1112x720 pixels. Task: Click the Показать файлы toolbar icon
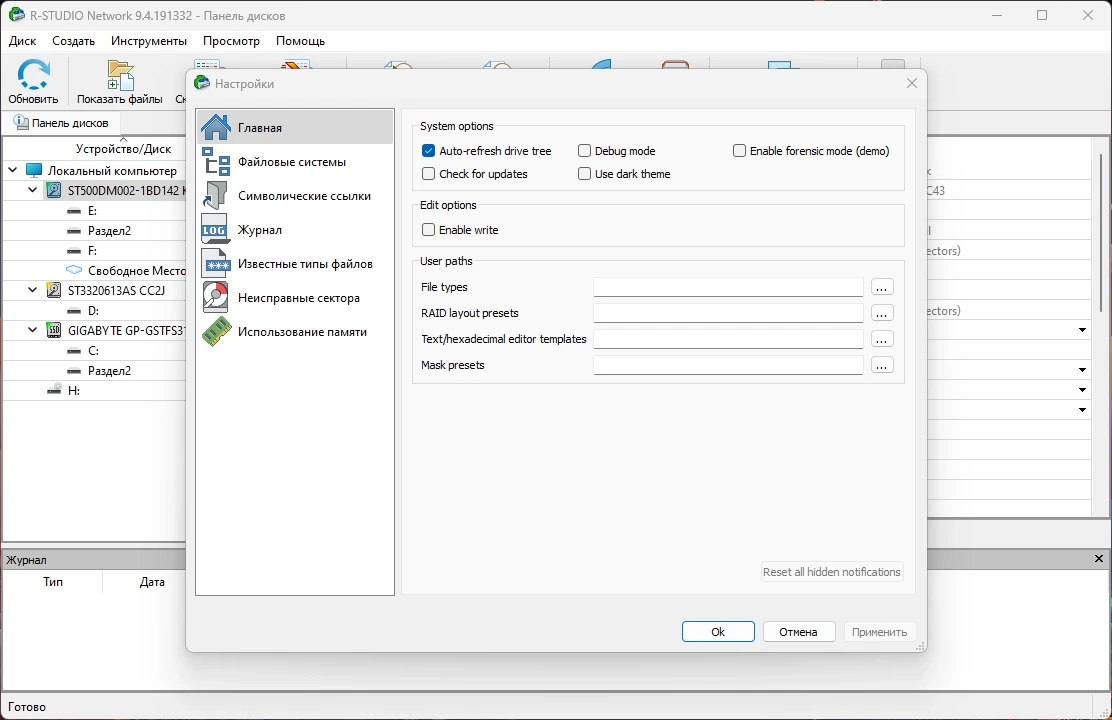120,76
